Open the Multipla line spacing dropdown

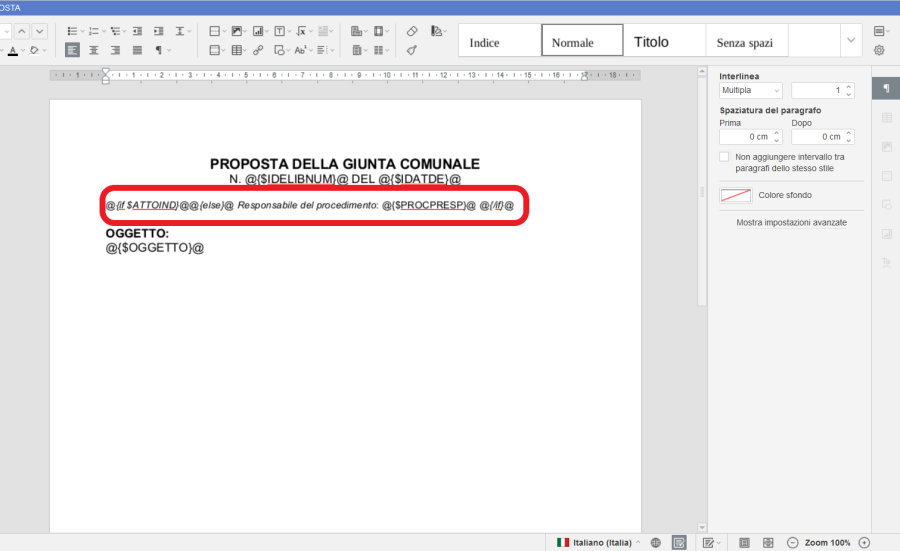[x=750, y=90]
